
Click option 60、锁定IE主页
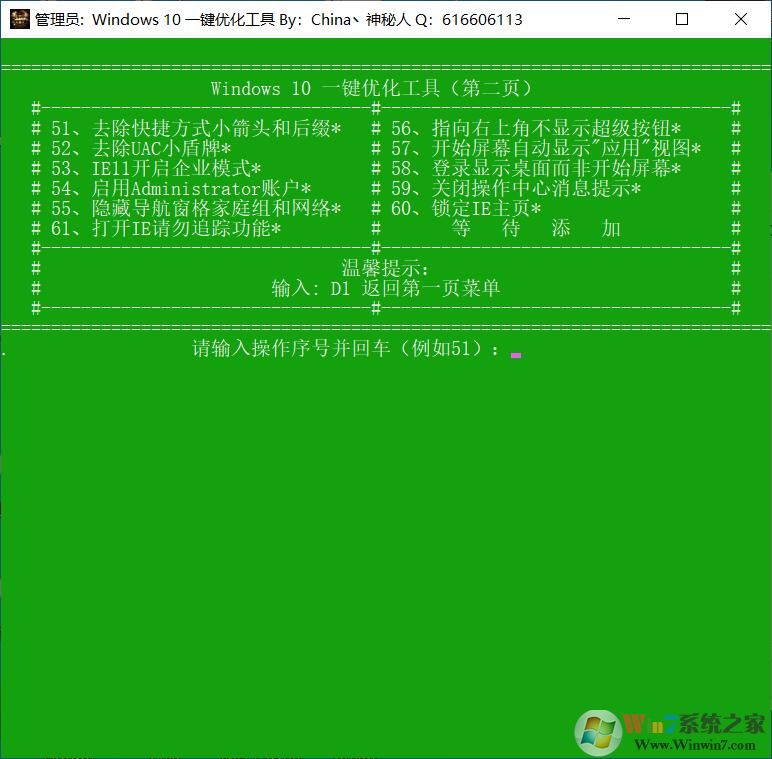point(466,209)
